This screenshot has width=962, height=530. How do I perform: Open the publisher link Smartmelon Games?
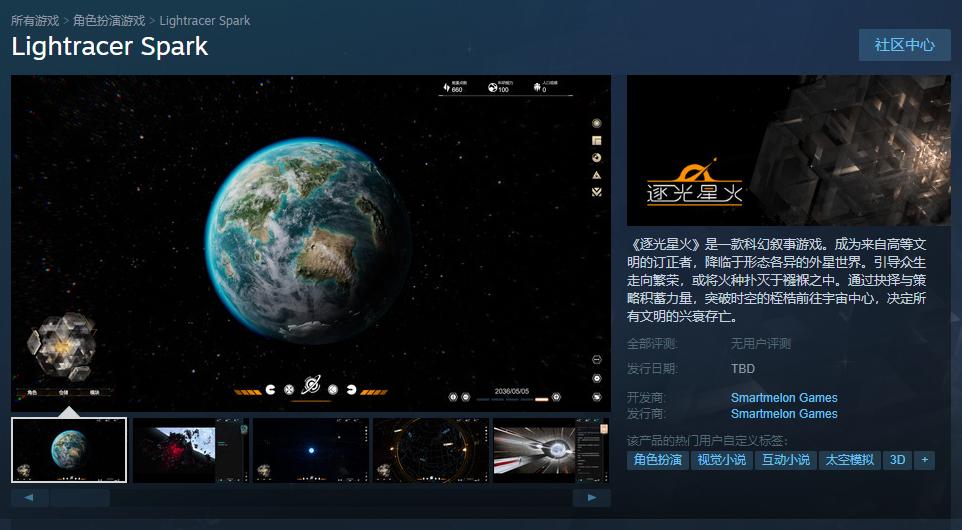[x=784, y=414]
